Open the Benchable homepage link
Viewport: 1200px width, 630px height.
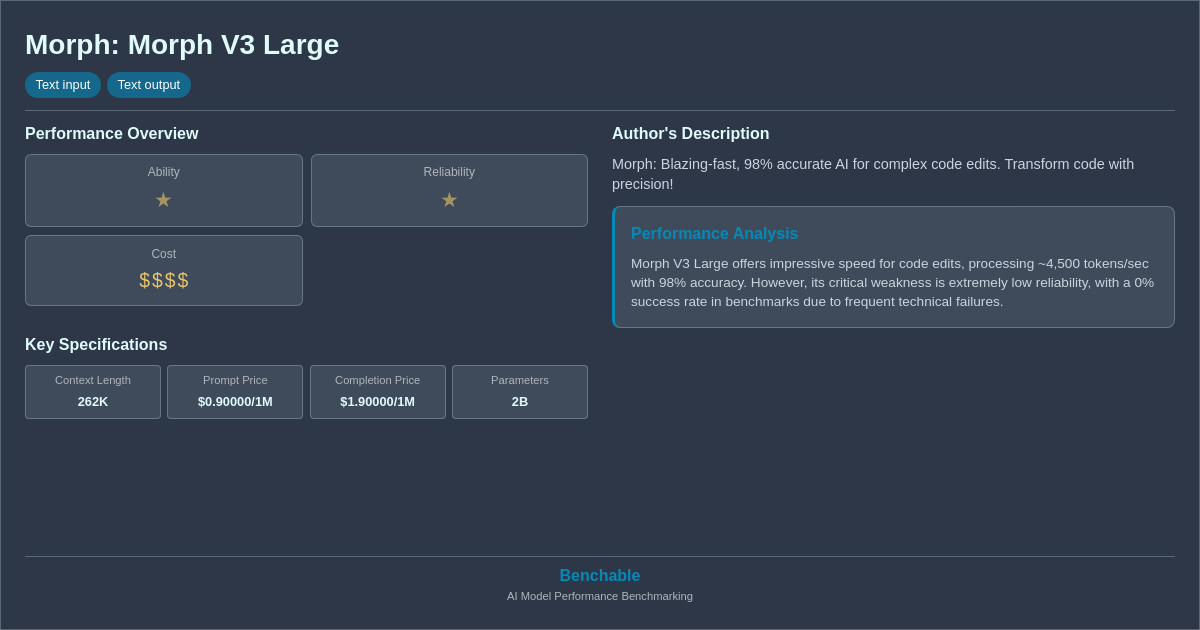coord(600,575)
